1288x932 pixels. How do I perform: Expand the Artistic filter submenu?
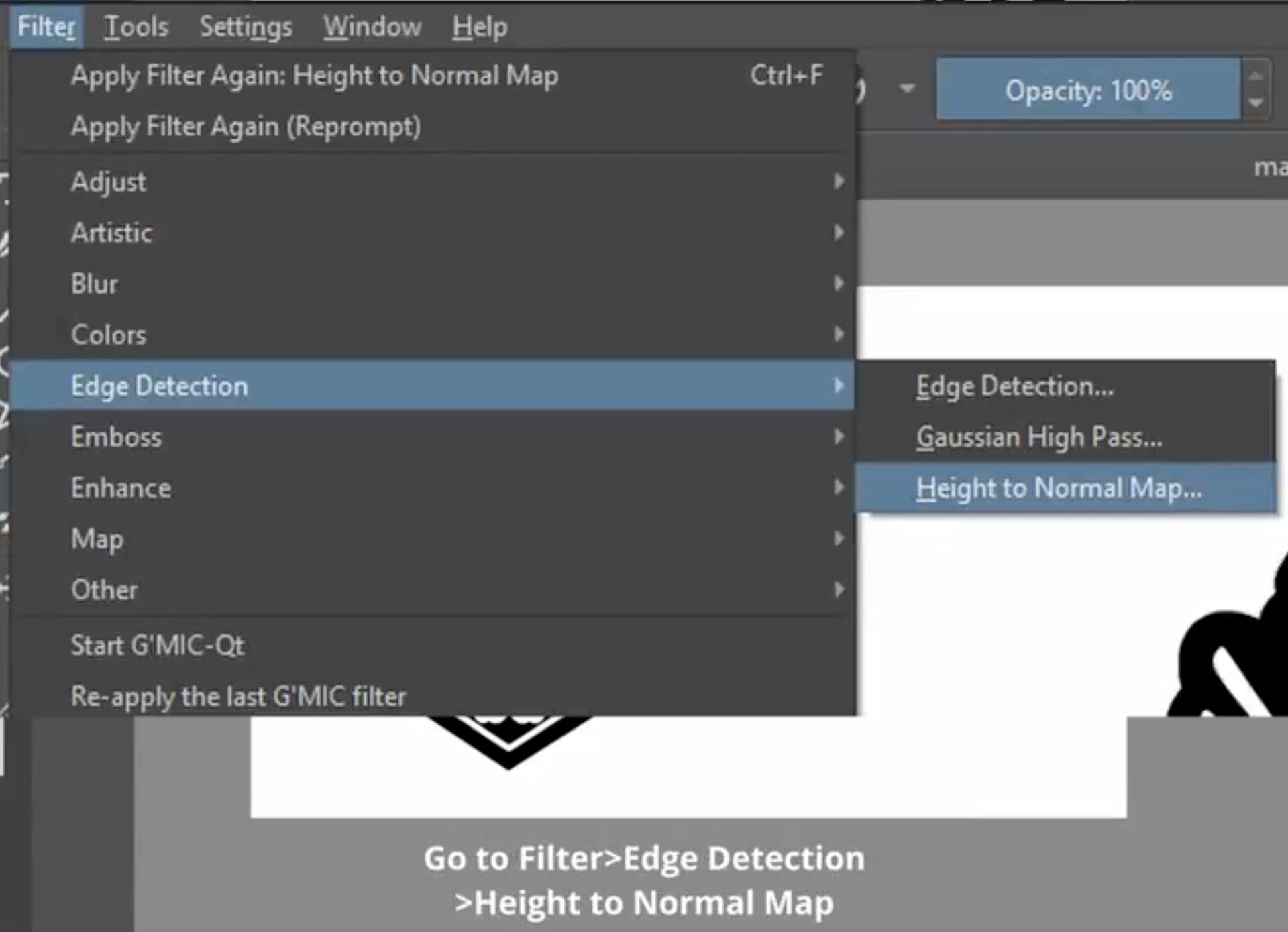[x=111, y=233]
